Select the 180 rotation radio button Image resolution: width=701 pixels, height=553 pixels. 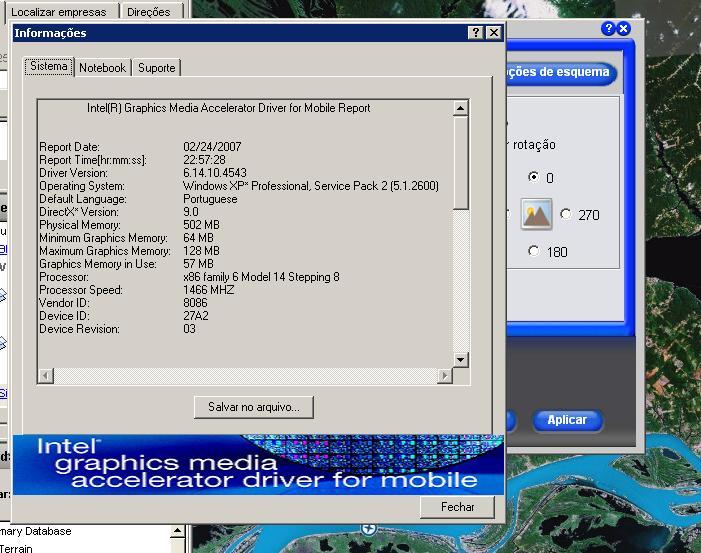pos(533,251)
